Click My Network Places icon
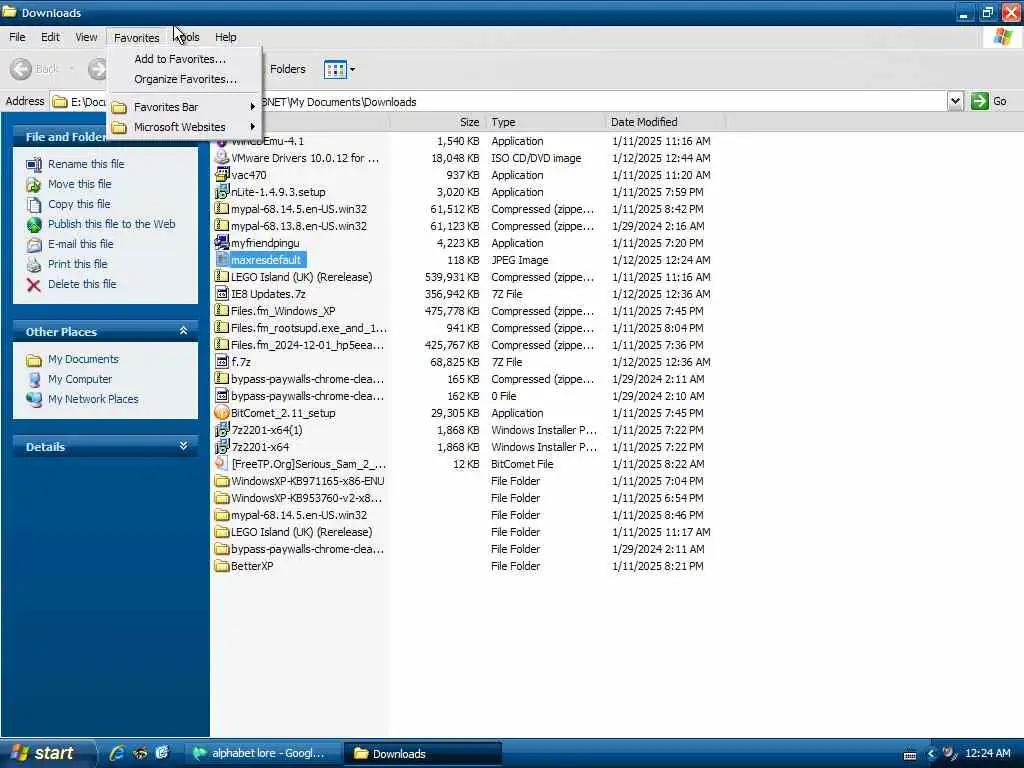This screenshot has width=1024, height=768. point(34,400)
